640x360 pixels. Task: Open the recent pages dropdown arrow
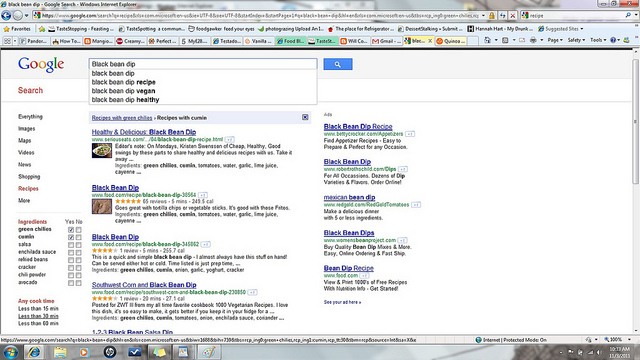click(x=27, y=16)
